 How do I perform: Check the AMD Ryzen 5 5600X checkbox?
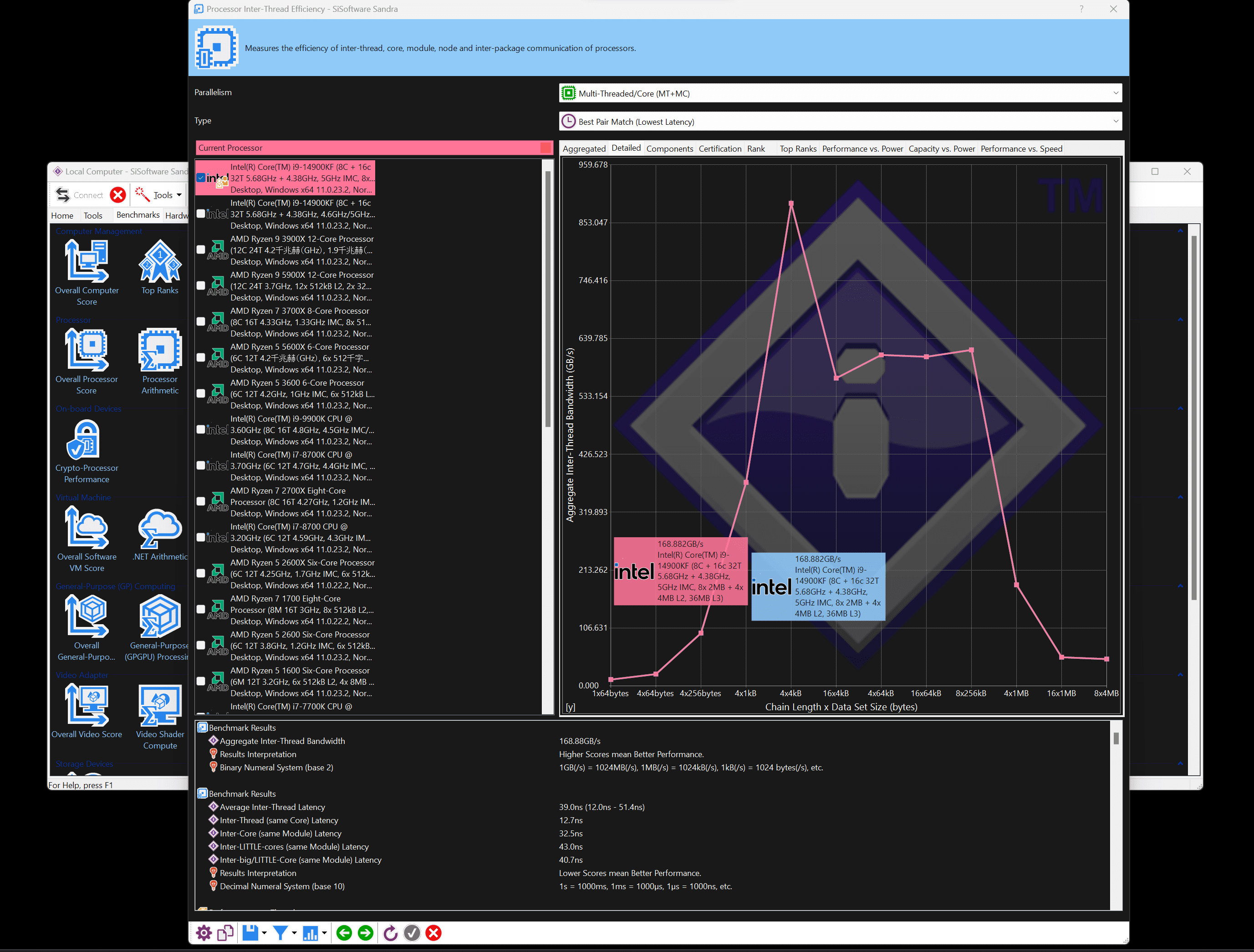[x=201, y=358]
